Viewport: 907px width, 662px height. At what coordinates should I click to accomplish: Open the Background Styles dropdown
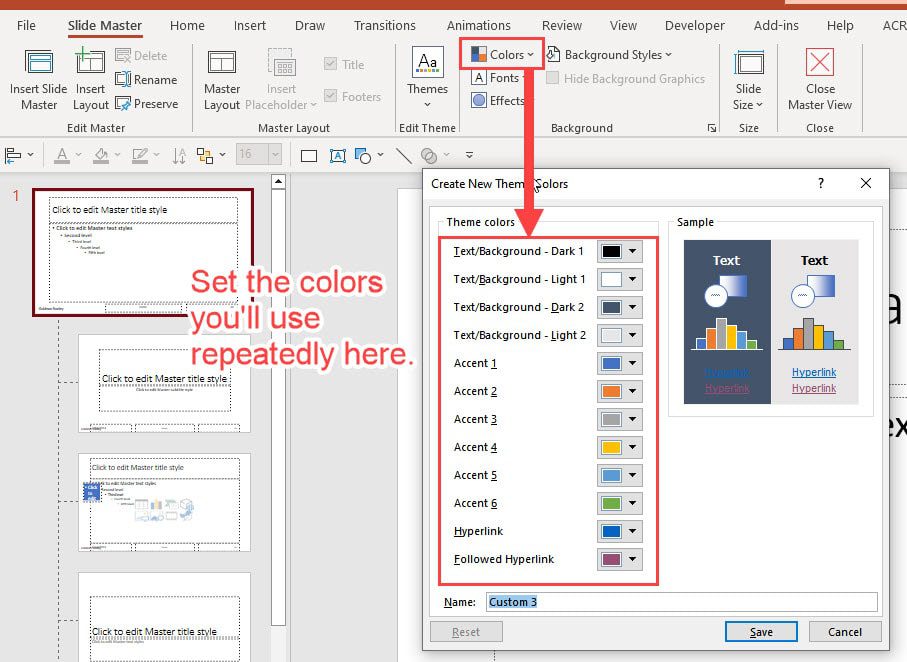(x=612, y=55)
